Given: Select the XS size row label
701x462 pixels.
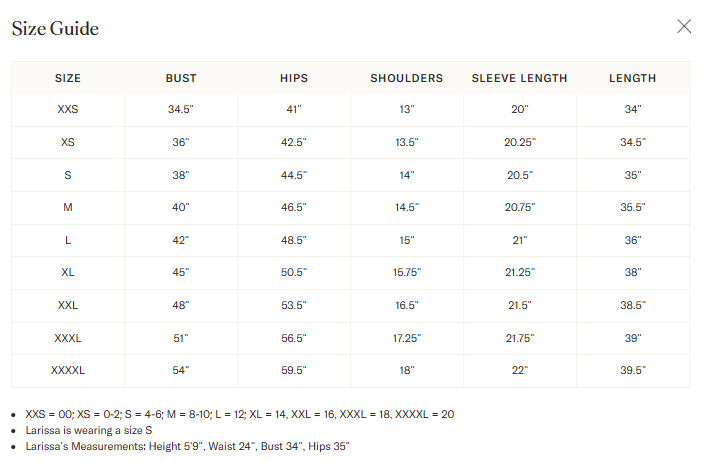Looking at the screenshot, I should click(68, 142).
